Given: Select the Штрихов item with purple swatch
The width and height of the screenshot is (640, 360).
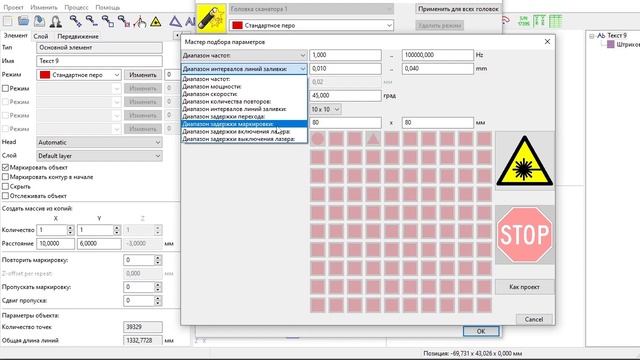Looking at the screenshot, I should pyautogui.click(x=622, y=44).
